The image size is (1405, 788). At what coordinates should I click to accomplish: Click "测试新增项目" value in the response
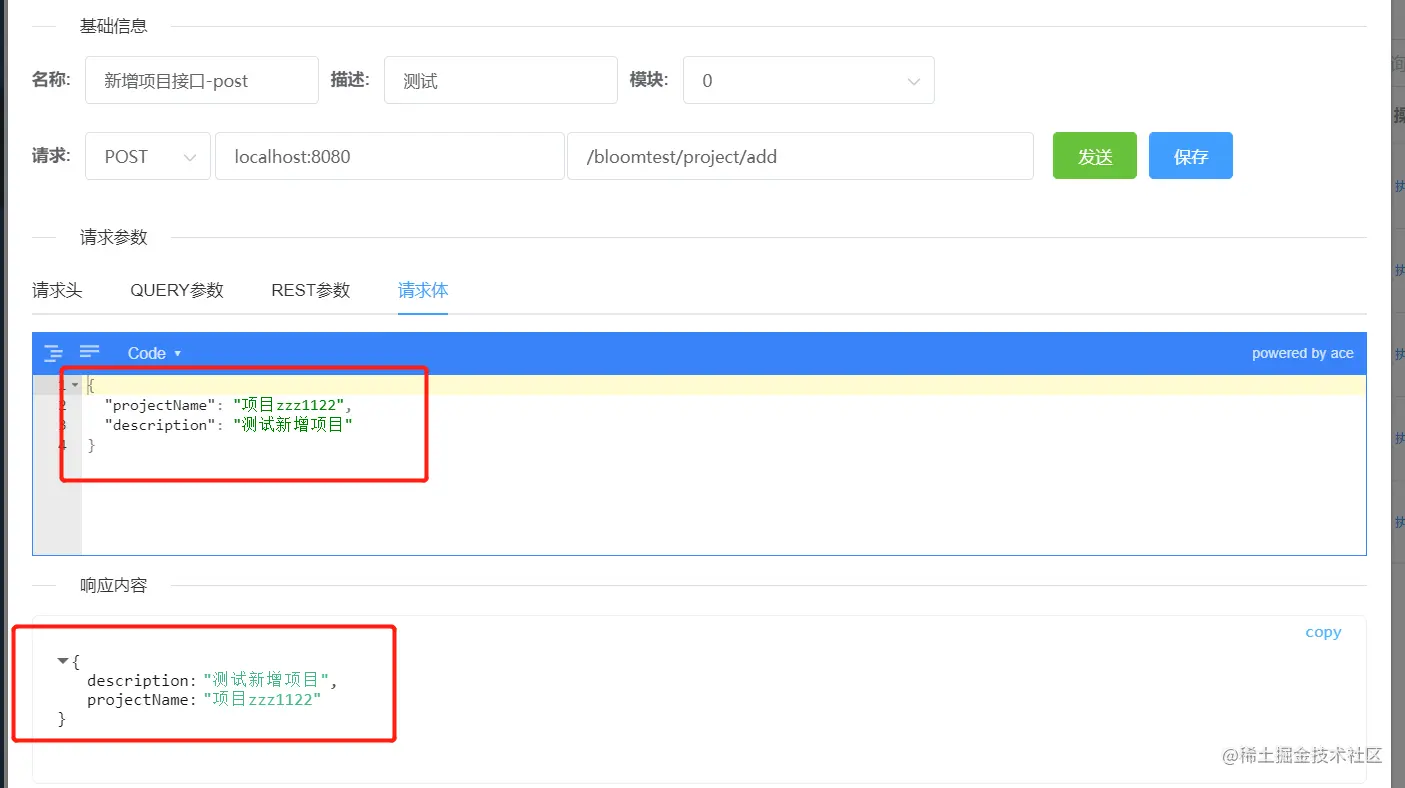click(x=266, y=680)
